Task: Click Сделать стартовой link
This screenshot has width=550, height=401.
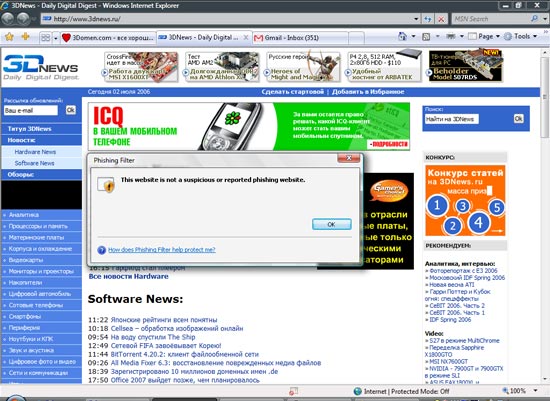Action: (x=293, y=92)
